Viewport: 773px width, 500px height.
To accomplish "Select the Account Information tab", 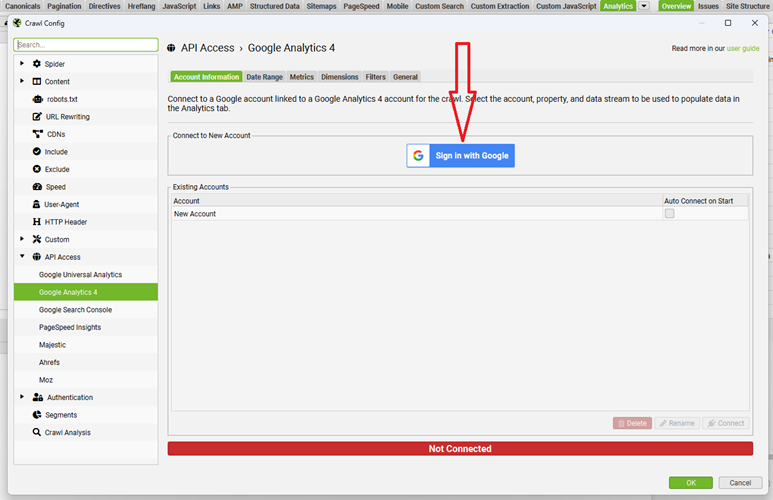I will [206, 77].
